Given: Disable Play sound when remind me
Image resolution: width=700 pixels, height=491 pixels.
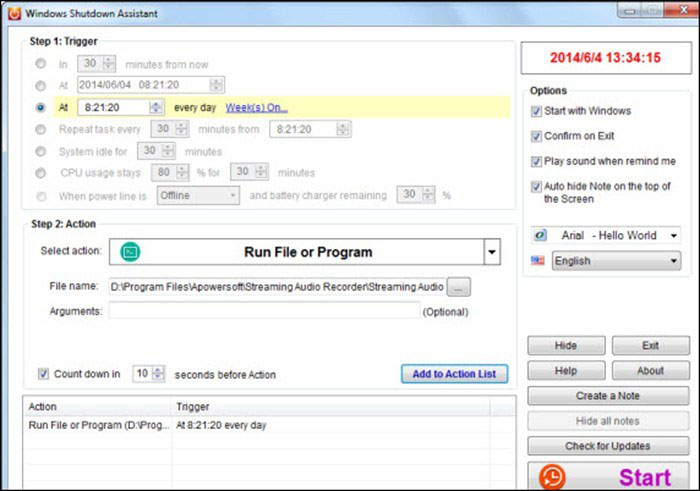Looking at the screenshot, I should (535, 161).
